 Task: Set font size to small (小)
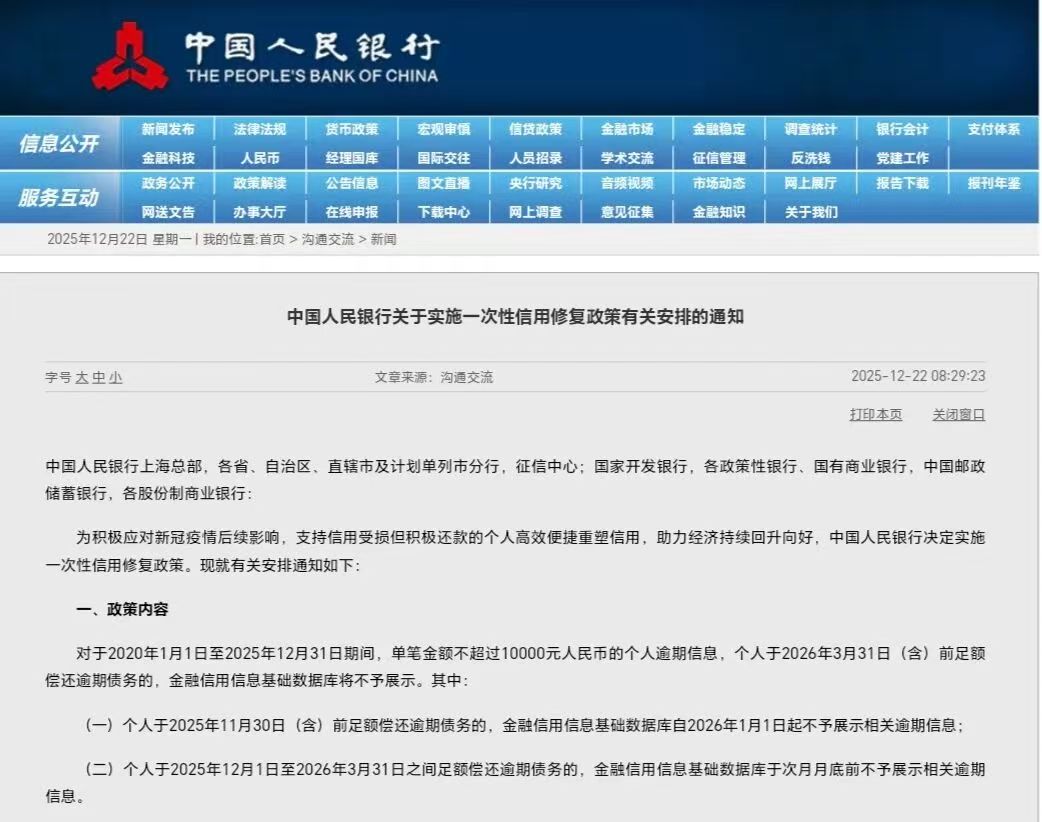coord(115,378)
